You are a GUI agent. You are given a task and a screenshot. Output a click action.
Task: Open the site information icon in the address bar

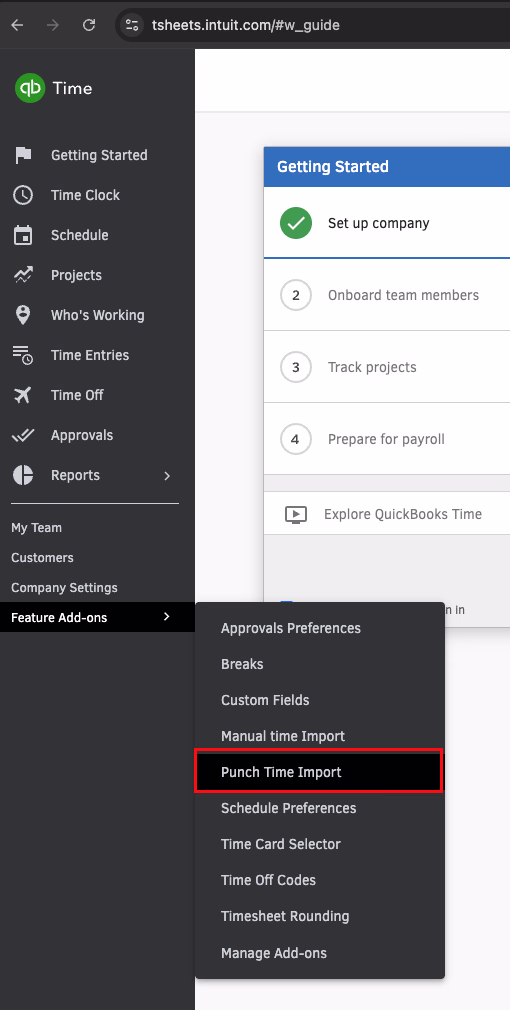click(132, 25)
